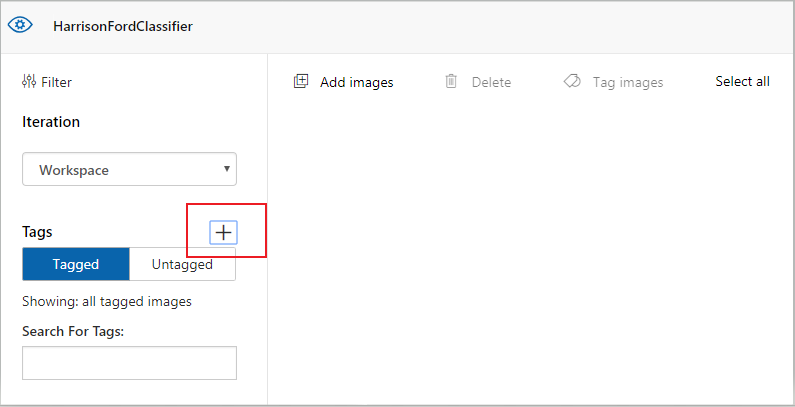
Task: Click the 'Showing: all tagged images' status text
Action: tap(107, 301)
